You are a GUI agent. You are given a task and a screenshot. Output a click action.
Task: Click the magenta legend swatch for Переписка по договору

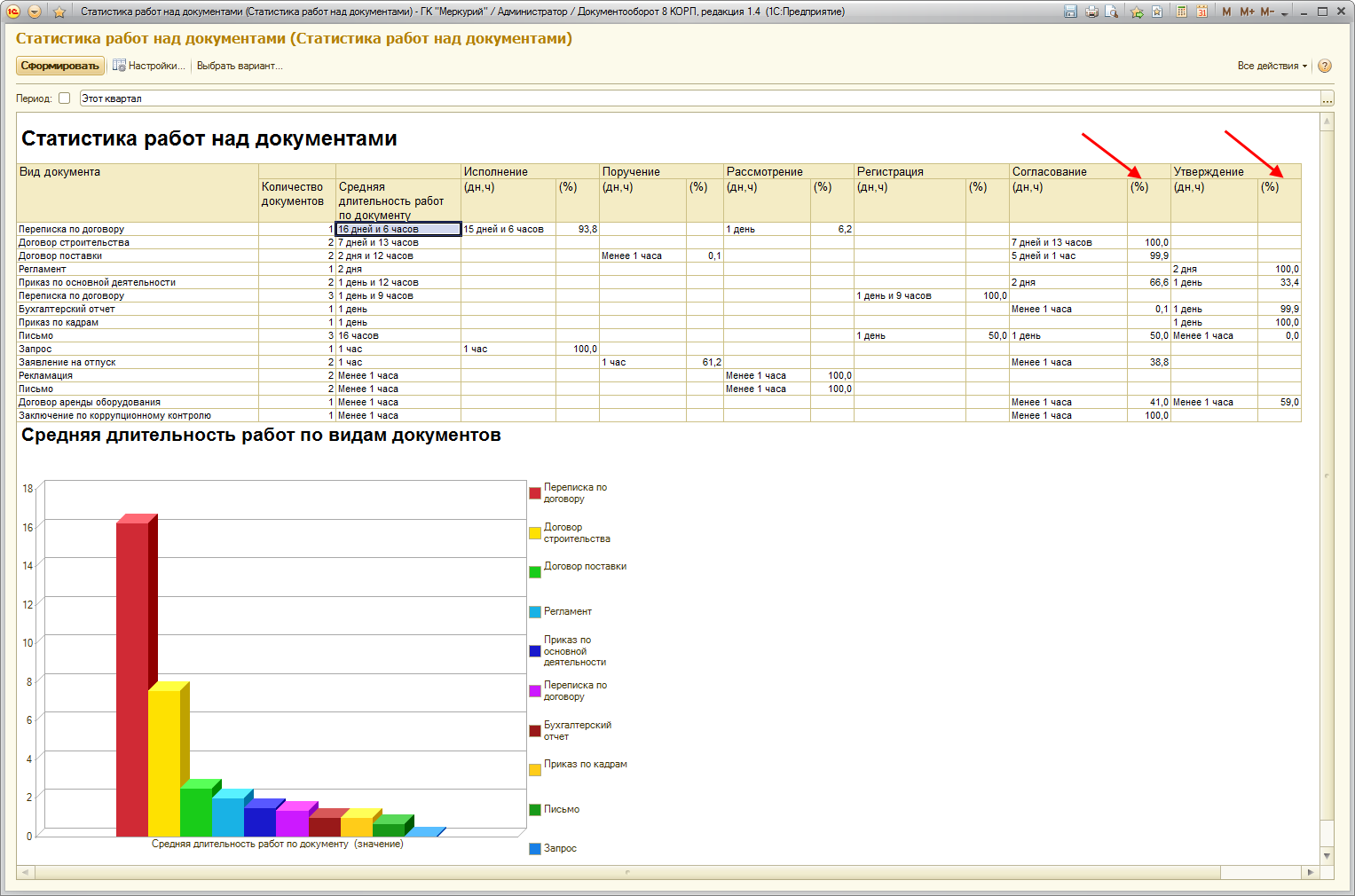click(x=535, y=691)
